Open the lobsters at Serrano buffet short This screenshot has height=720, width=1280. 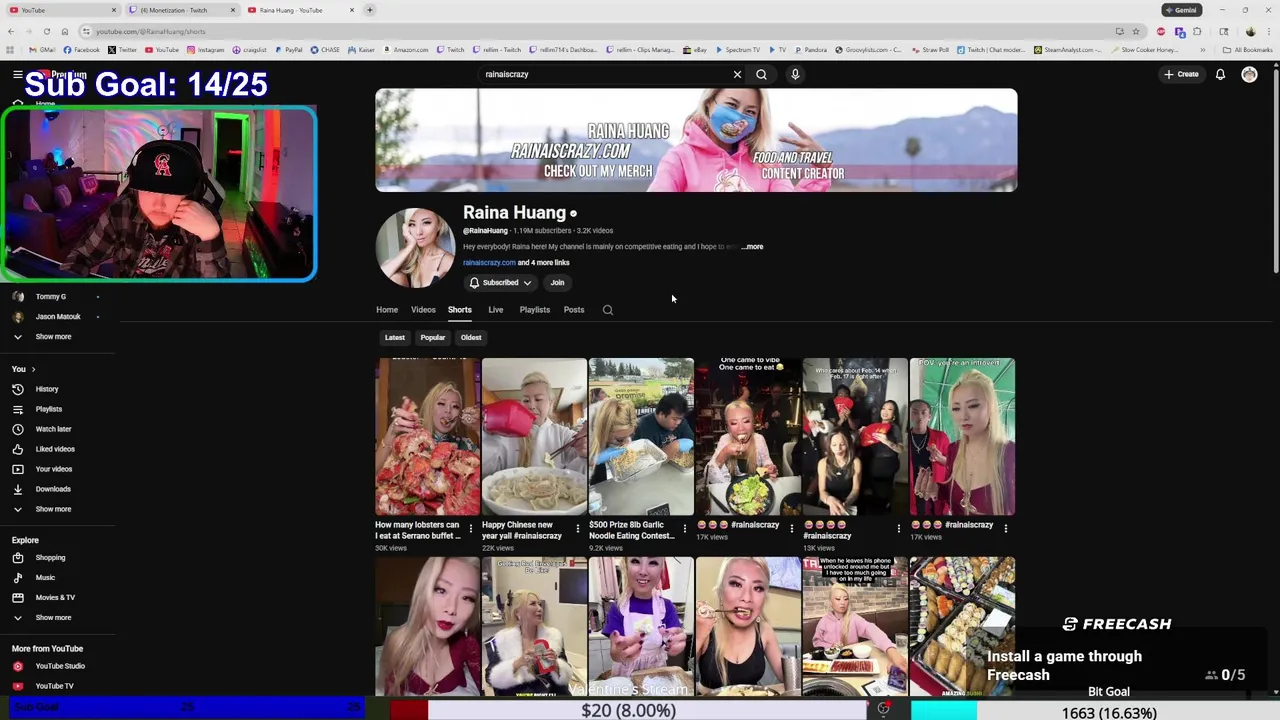428,437
